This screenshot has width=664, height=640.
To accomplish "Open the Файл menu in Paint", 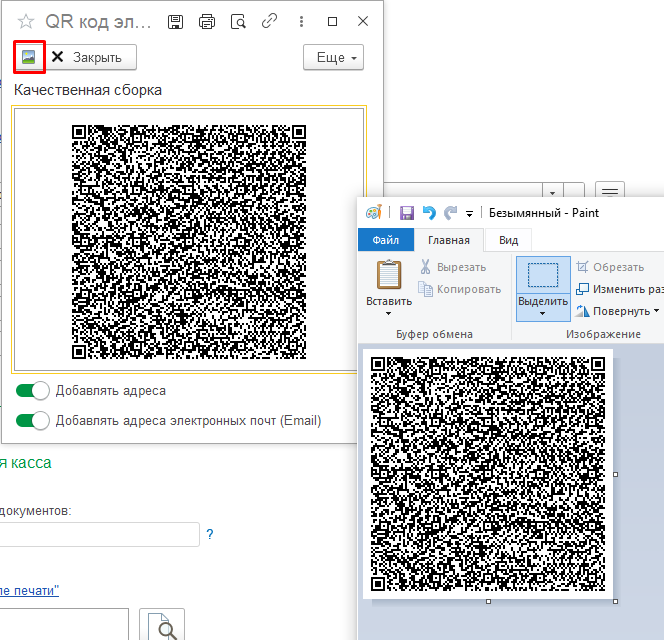I will click(x=386, y=240).
